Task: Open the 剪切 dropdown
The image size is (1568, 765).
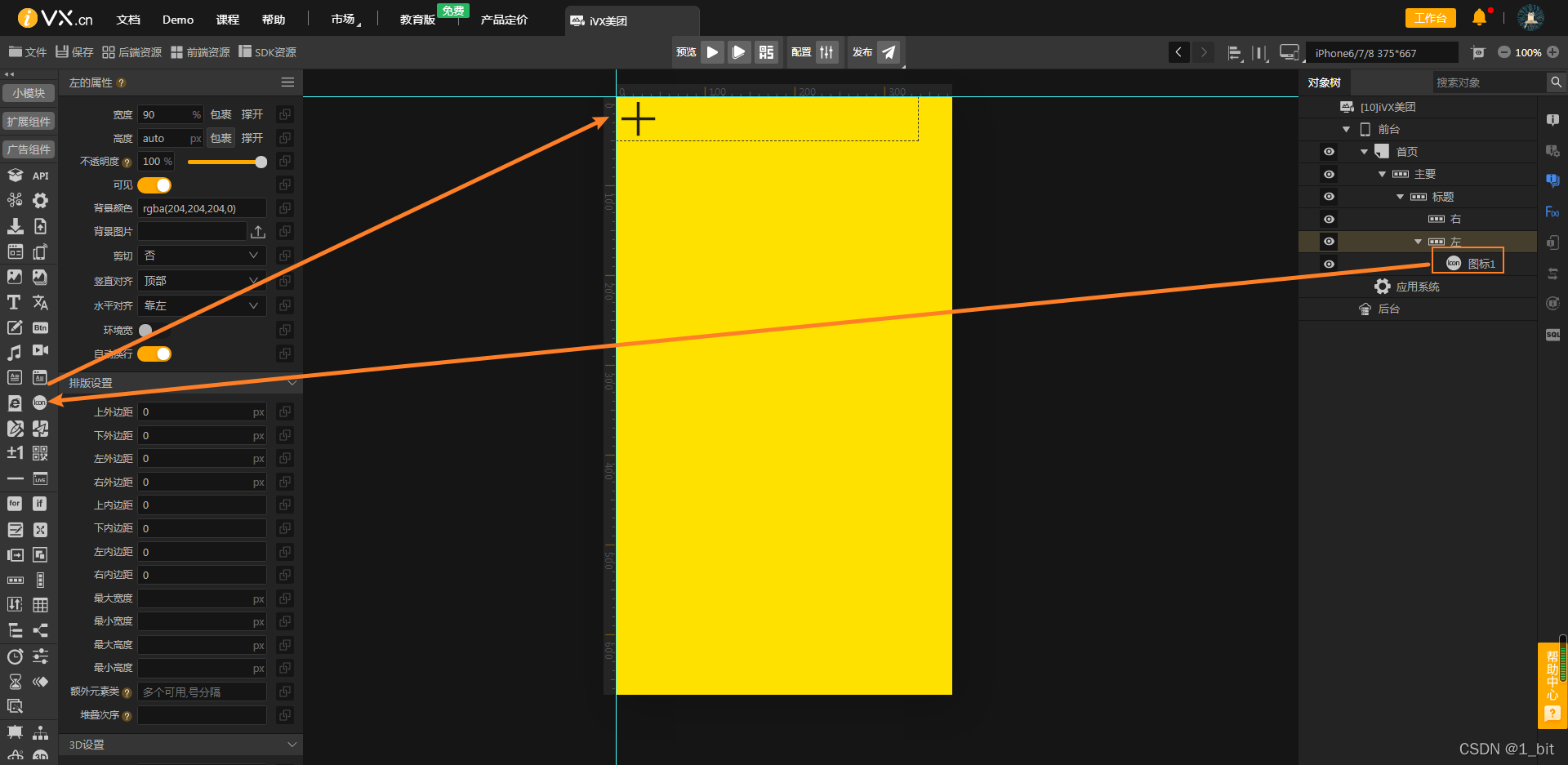Action: [x=202, y=256]
